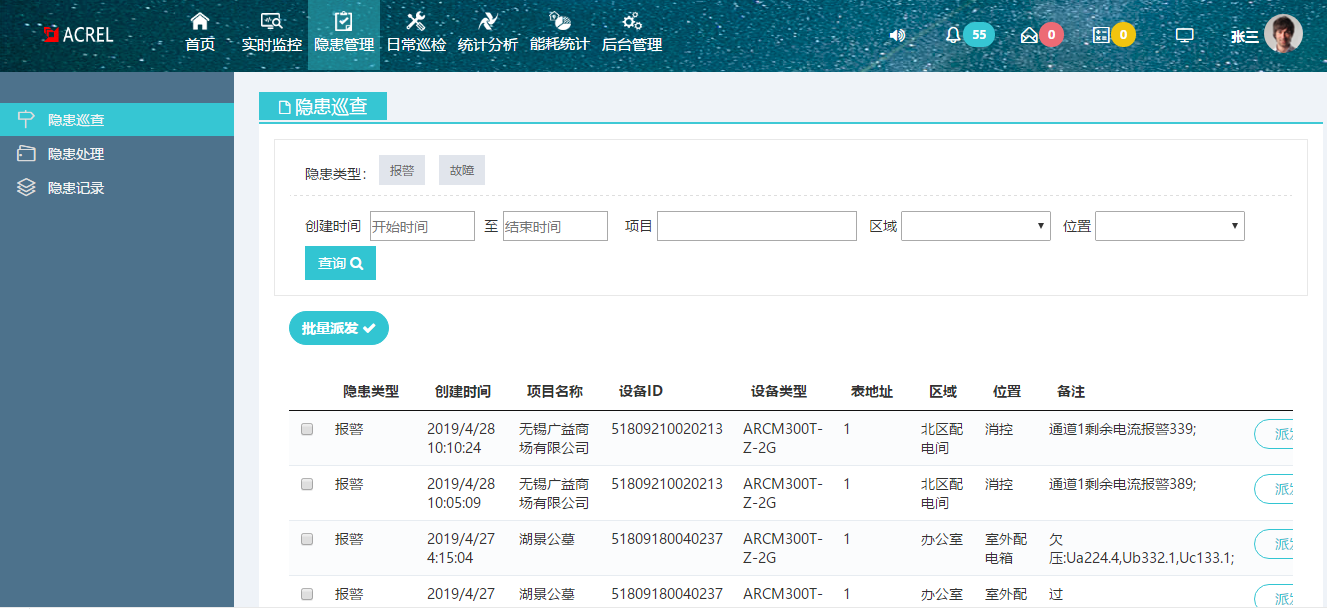Click the 张三 username
This screenshot has height=609, width=1327.
[x=1245, y=36]
